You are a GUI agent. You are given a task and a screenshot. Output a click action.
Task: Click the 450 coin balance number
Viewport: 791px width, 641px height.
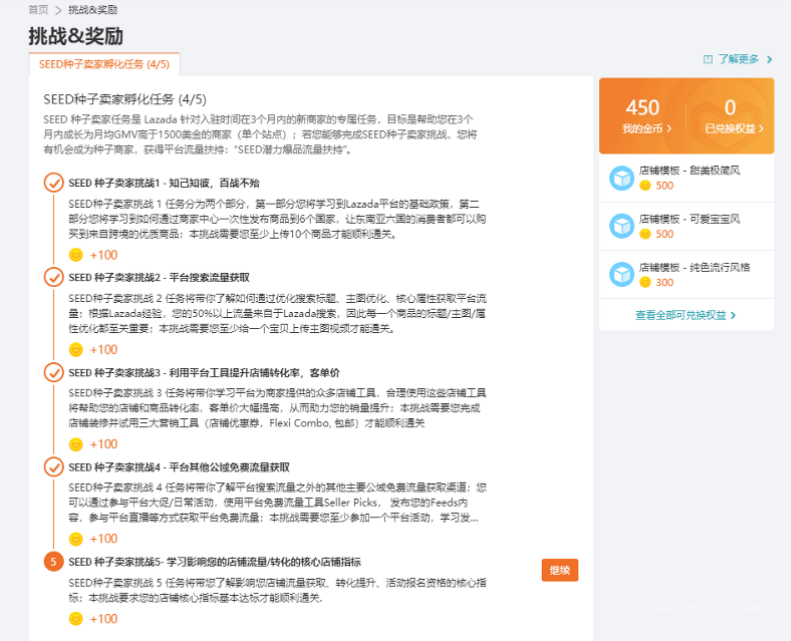coord(642,107)
